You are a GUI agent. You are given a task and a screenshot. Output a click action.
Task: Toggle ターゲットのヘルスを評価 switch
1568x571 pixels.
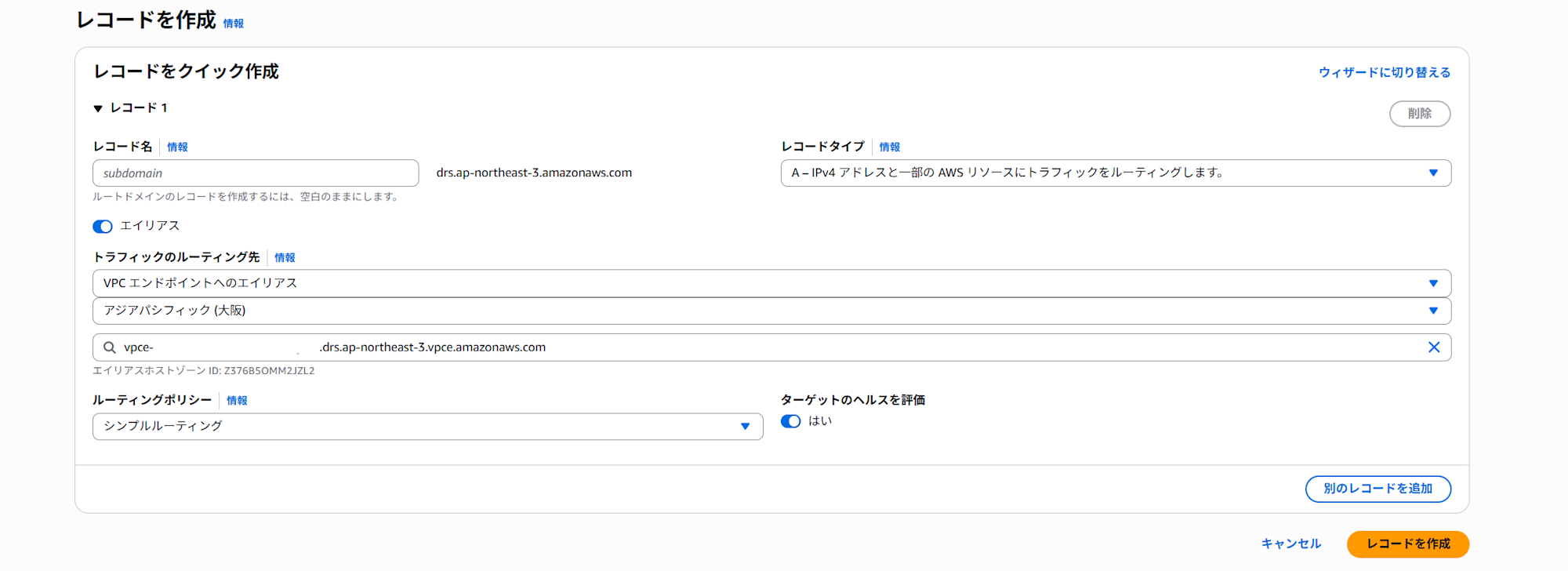pos(791,421)
